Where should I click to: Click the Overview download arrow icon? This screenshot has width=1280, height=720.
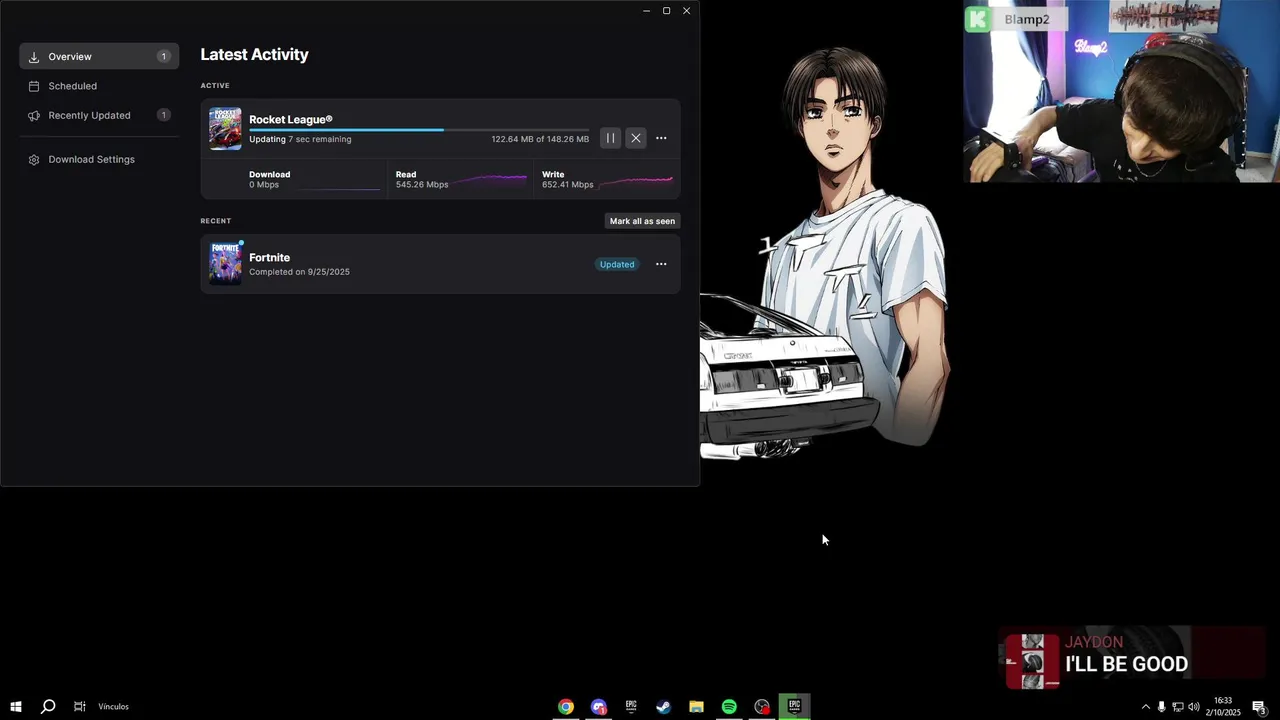coord(34,57)
